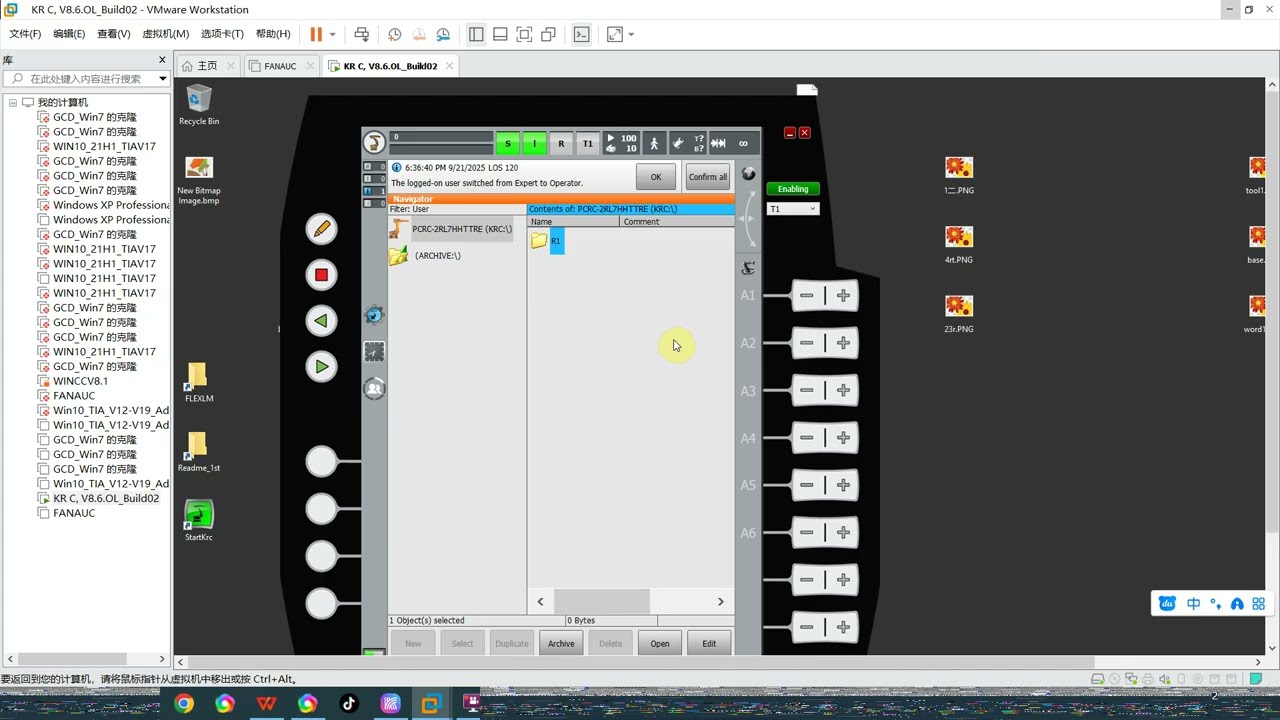Open the T1 operating mode indicator
This screenshot has width=1280, height=720.
[588, 143]
